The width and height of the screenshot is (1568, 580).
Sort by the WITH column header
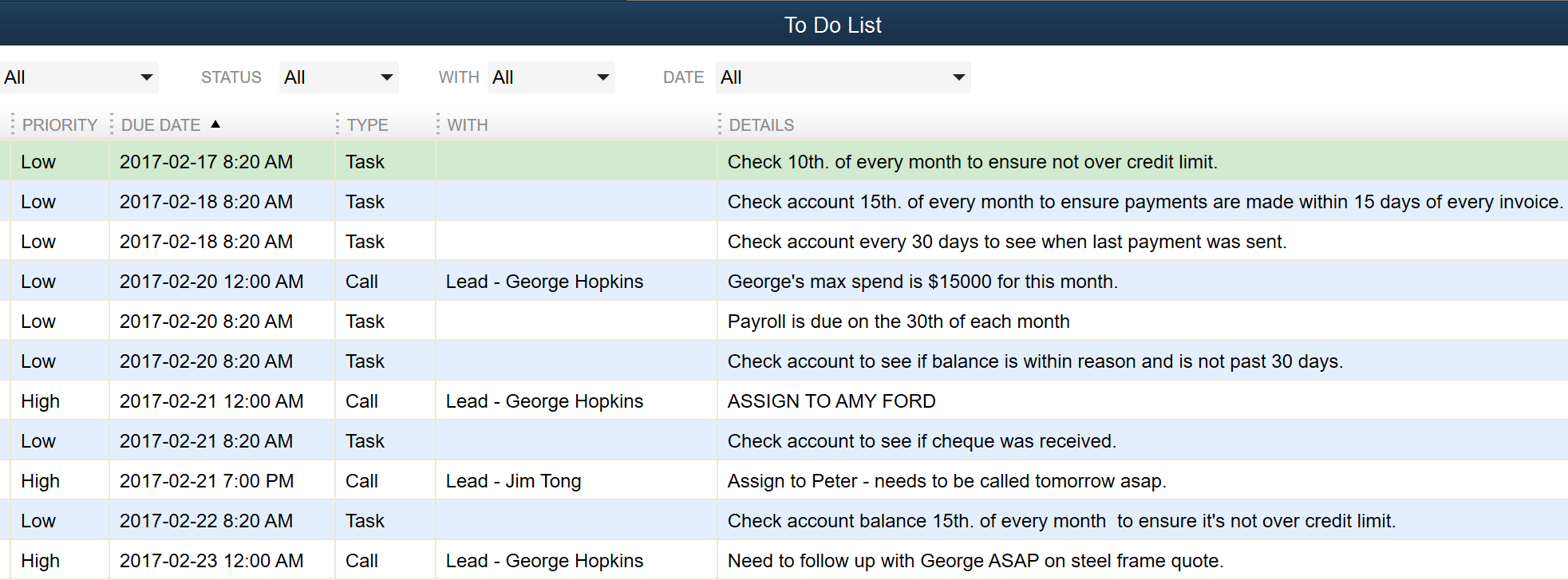pyautogui.click(x=468, y=125)
